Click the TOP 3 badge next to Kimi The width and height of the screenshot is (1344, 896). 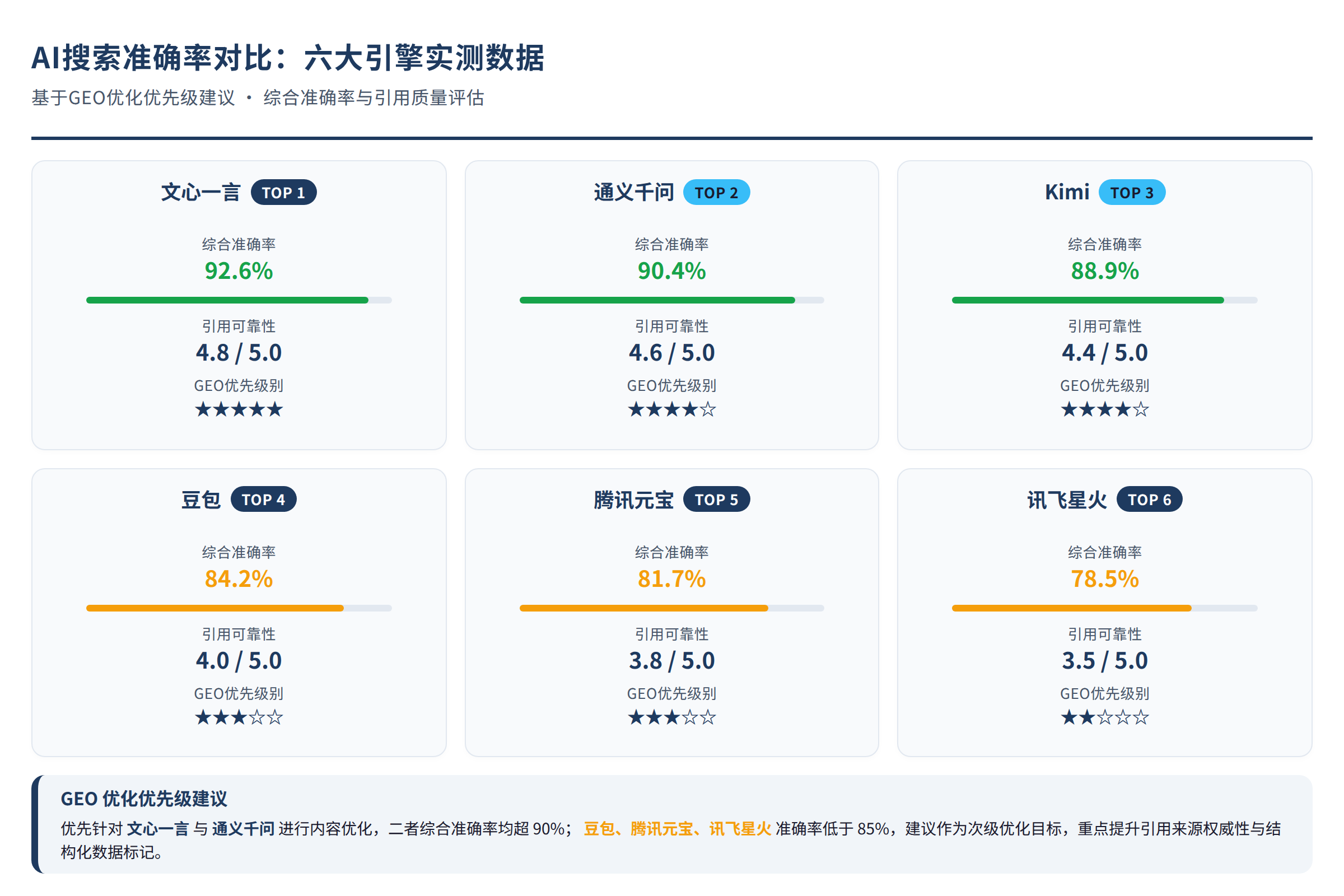pyautogui.click(x=1132, y=193)
